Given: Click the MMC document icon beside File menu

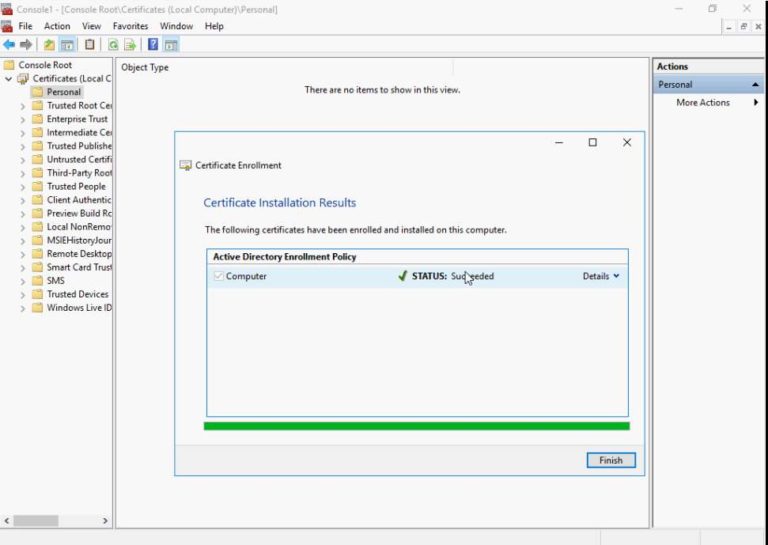Looking at the screenshot, I should [x=7, y=26].
